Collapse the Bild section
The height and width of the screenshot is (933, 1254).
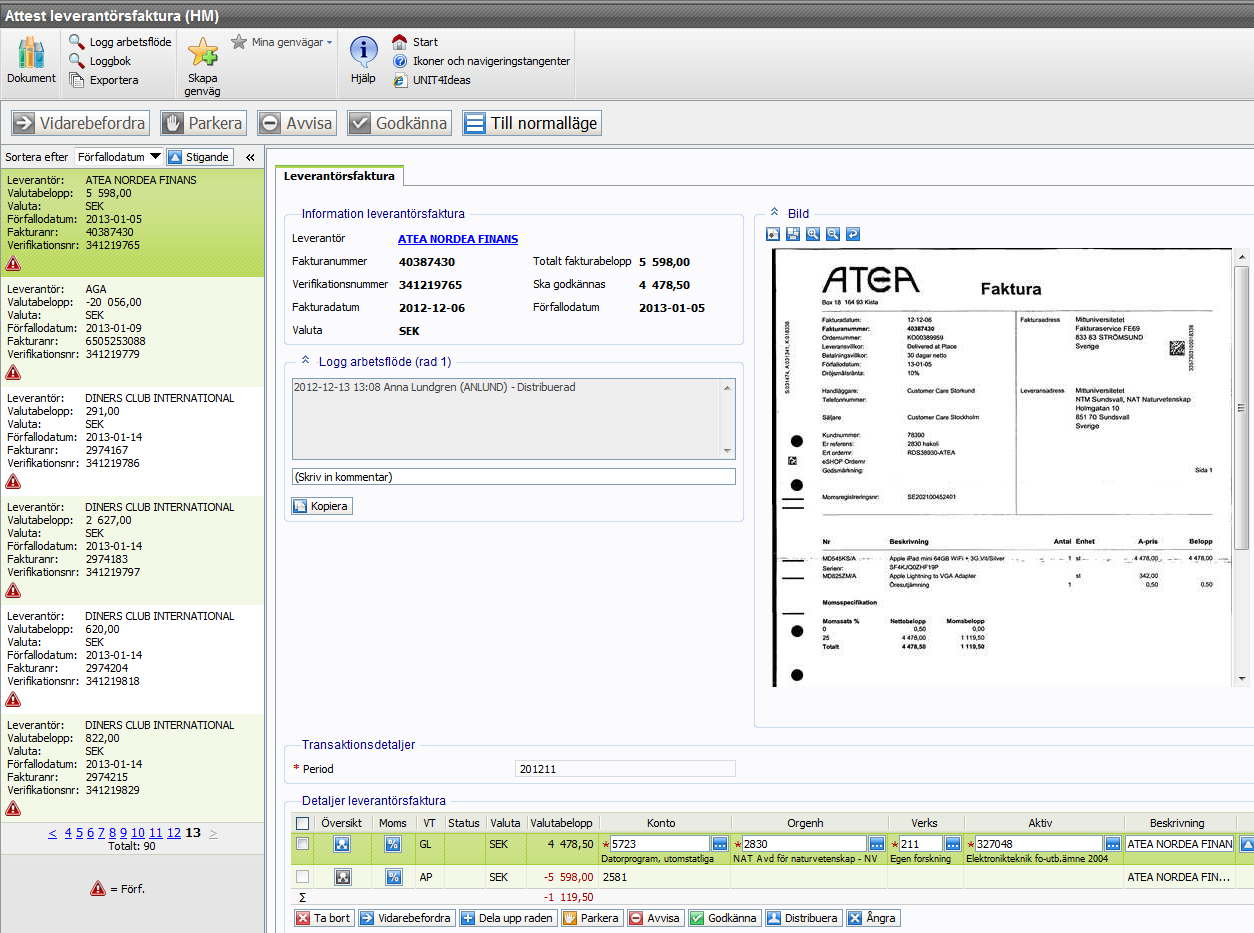774,213
